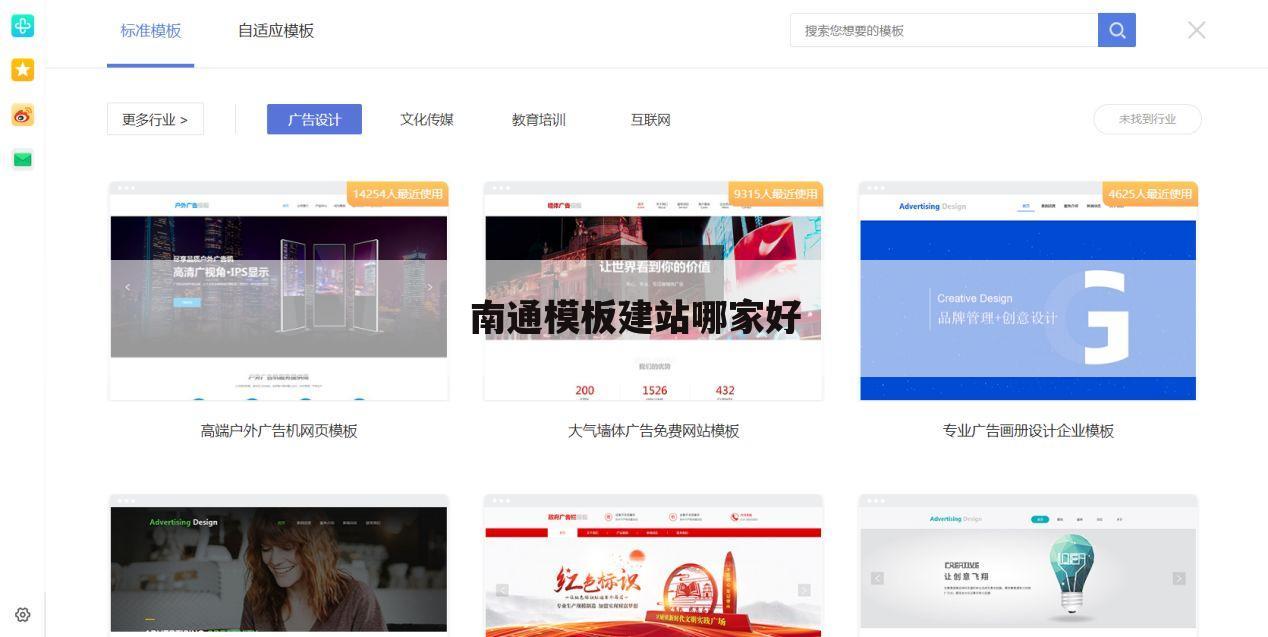Viewport: 1268px width, 637px height.
Task: Open the blue Creative Design template thumbnail
Action: tap(1028, 291)
